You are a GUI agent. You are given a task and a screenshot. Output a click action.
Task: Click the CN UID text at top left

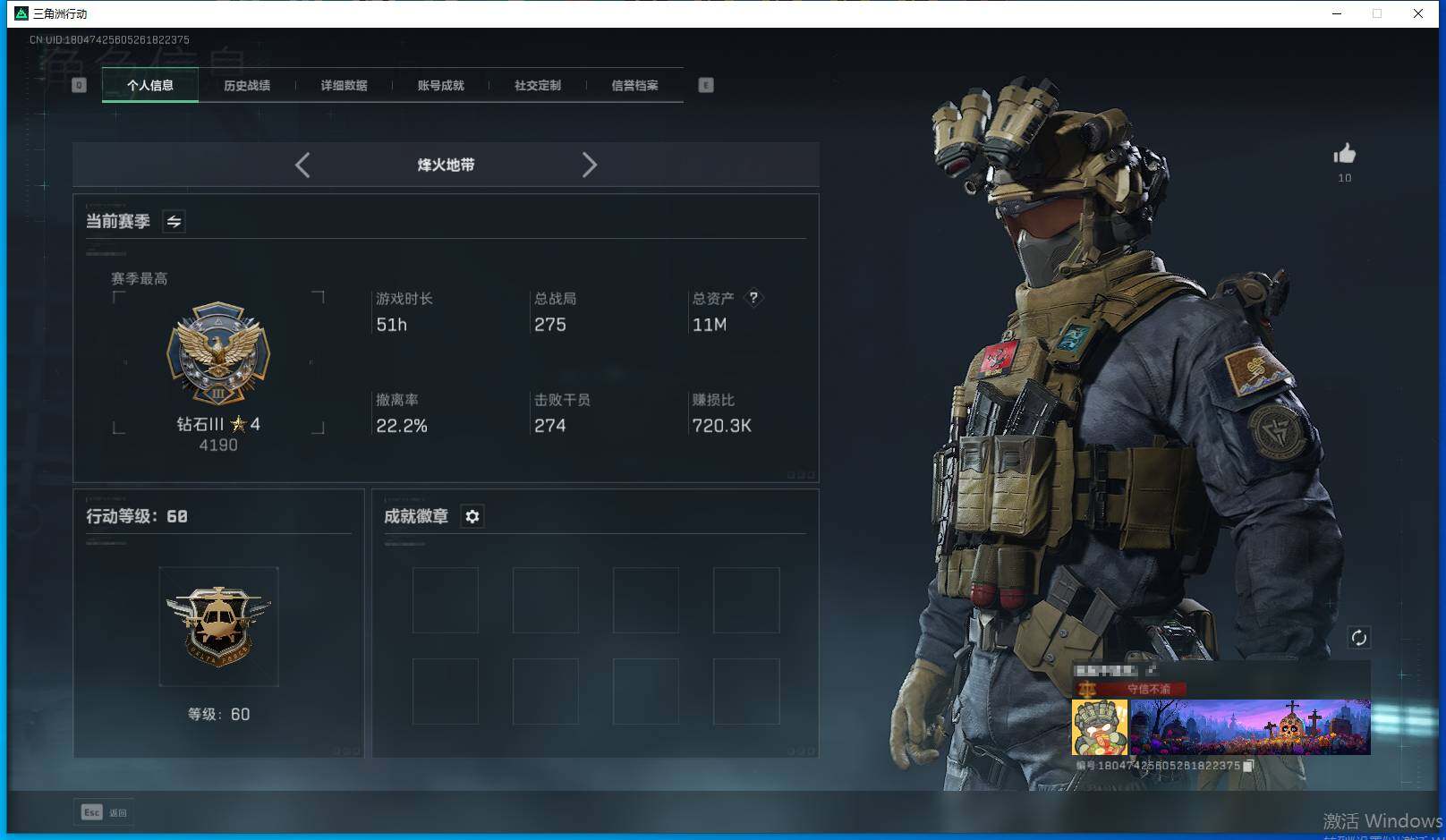(109, 39)
